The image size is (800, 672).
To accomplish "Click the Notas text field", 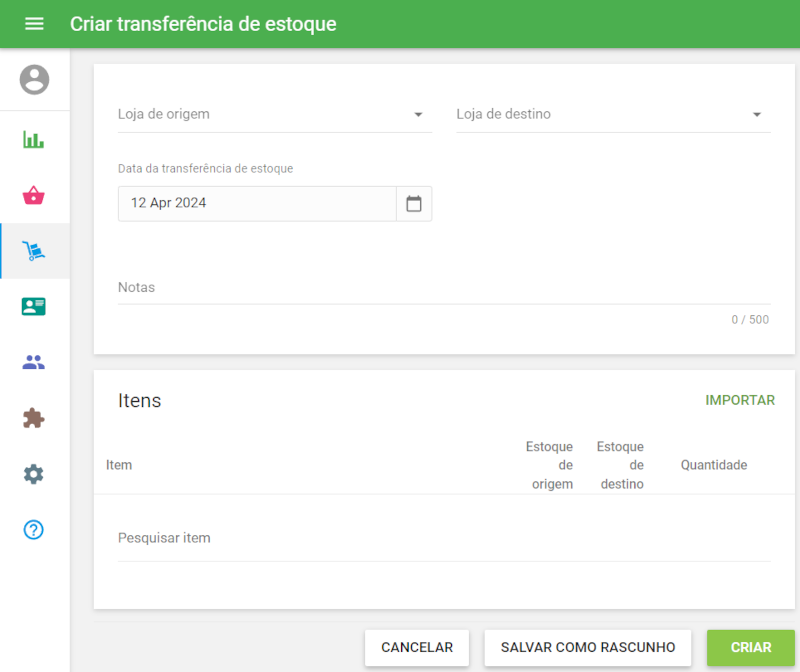I will 443,288.
